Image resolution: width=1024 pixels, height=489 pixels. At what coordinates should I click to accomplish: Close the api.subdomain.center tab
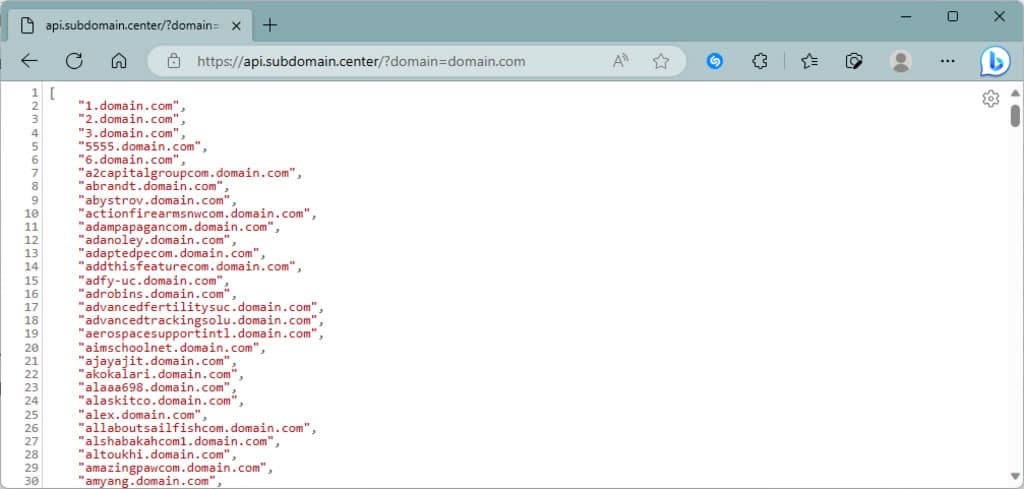tap(235, 24)
